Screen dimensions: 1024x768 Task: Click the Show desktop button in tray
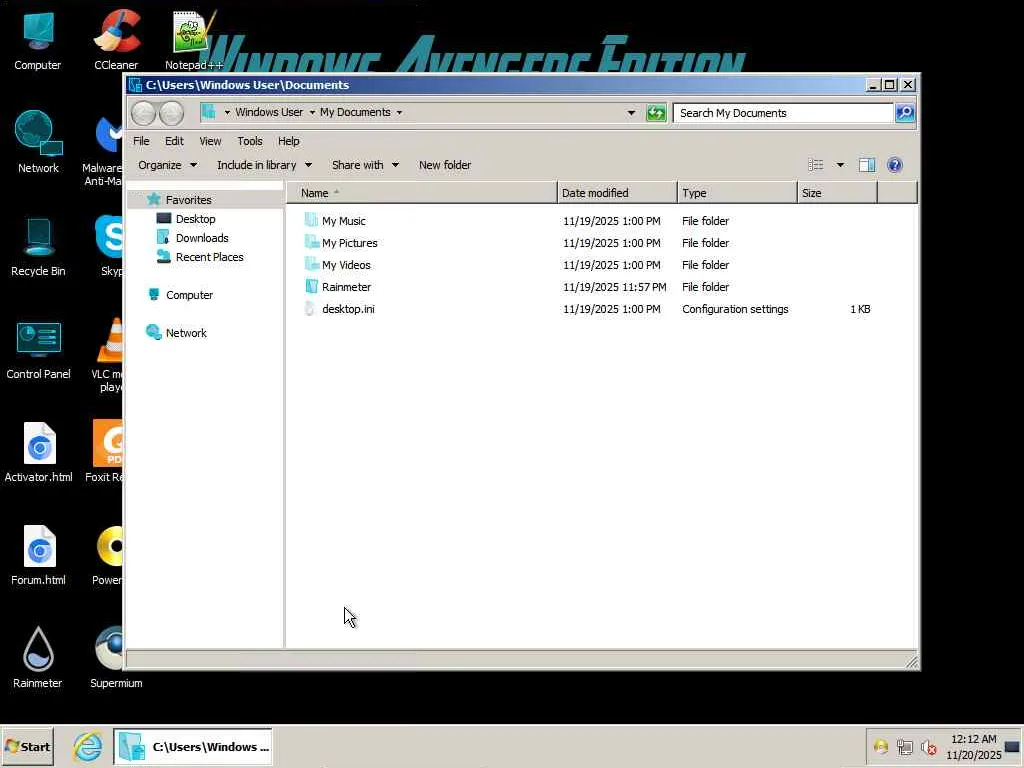pos(1014,747)
